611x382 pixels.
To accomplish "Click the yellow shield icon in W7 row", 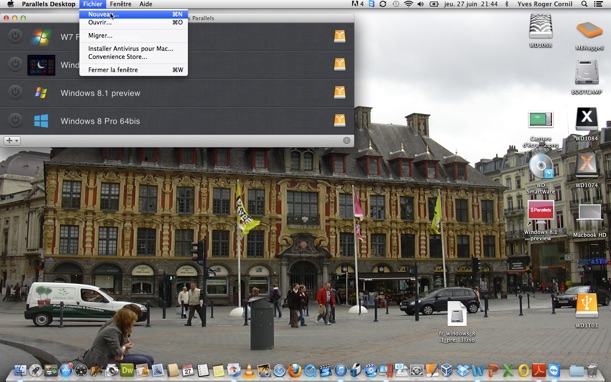I will [339, 36].
